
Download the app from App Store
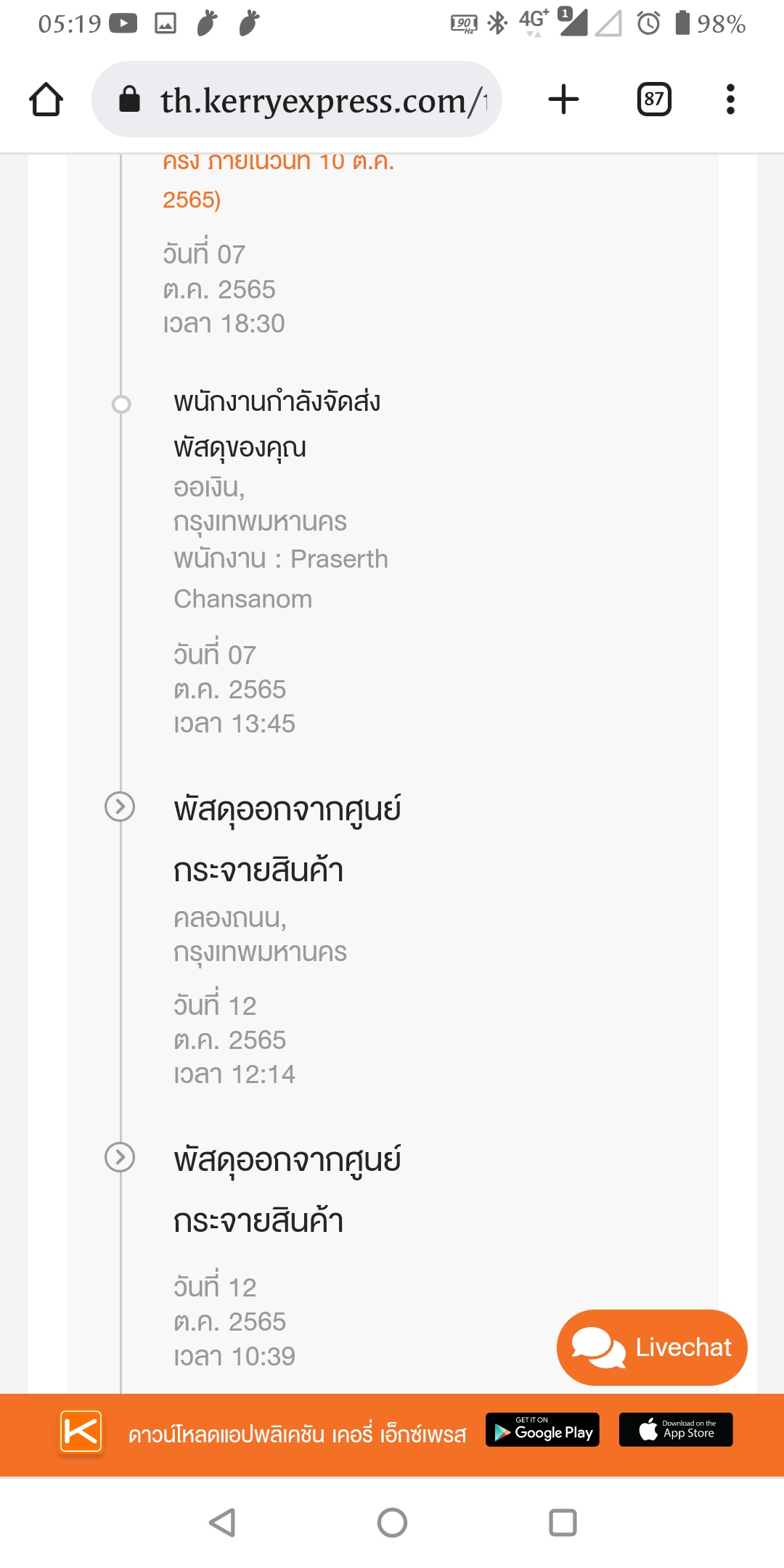(x=676, y=1430)
